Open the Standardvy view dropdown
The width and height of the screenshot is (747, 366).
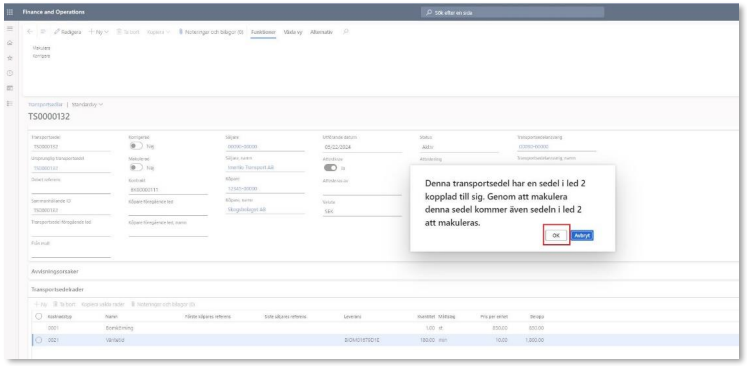87,104
